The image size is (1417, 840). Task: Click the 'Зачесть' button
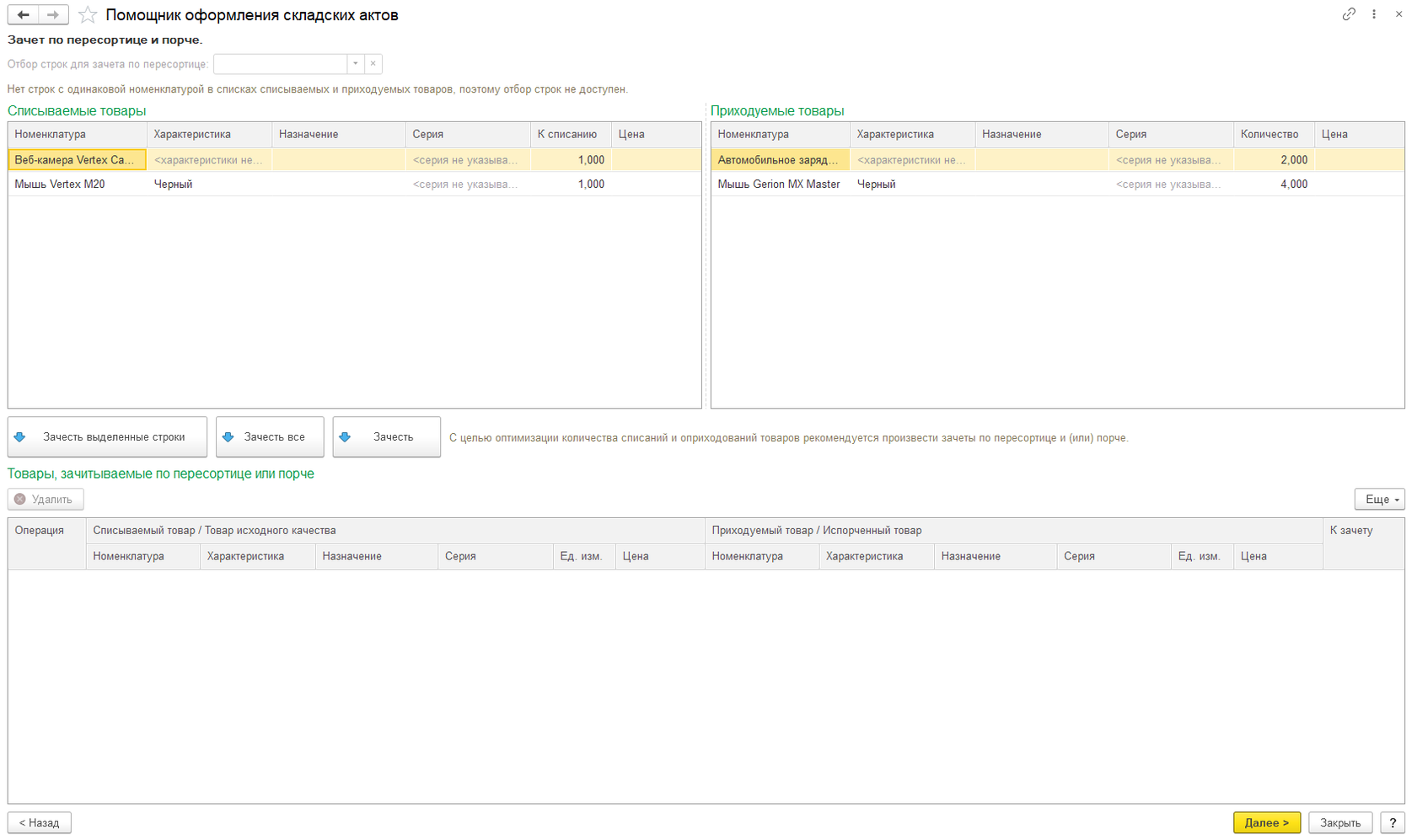tap(387, 437)
